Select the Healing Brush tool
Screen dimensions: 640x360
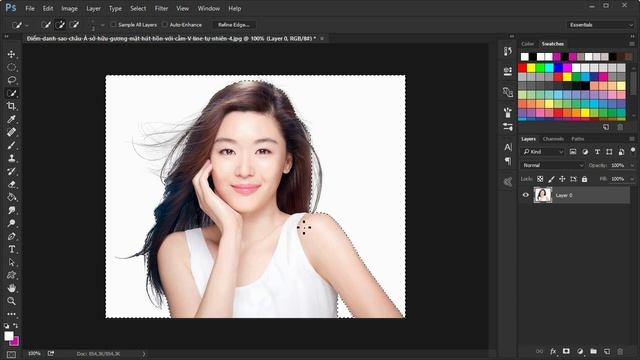(11, 132)
